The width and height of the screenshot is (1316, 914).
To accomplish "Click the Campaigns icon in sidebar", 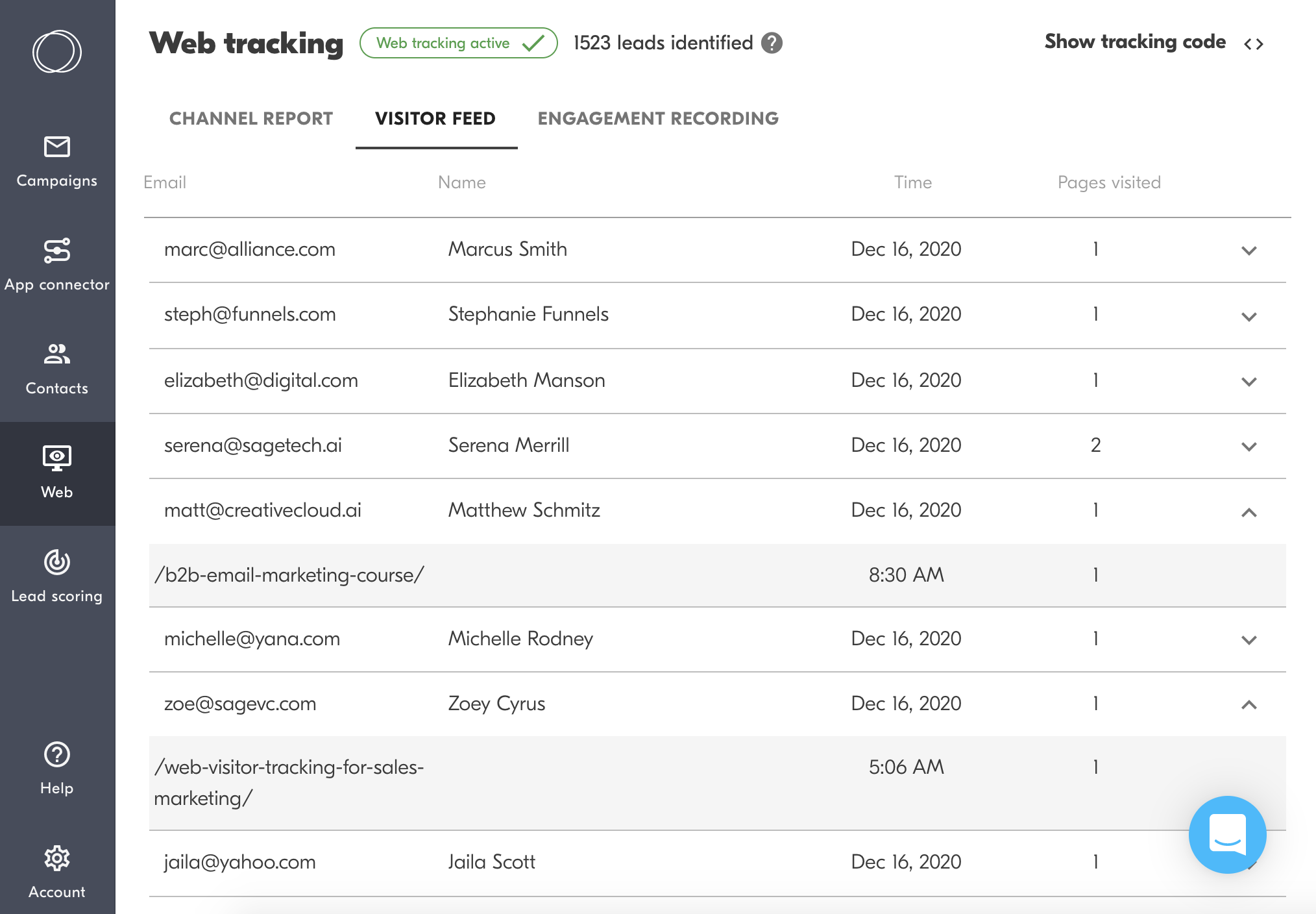I will click(56, 152).
